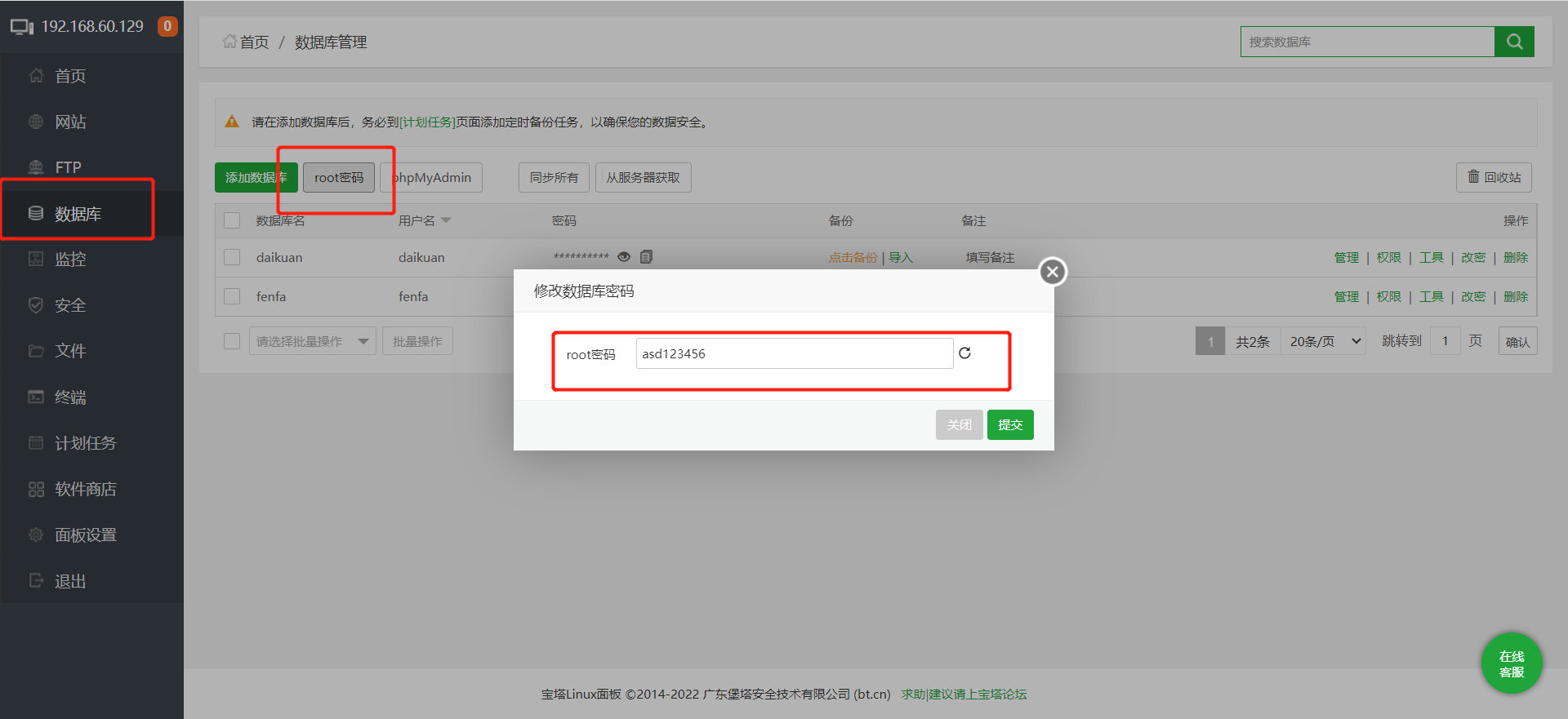This screenshot has height=719, width=1568.
Task: Click the 回收站 button
Action: point(1494,177)
